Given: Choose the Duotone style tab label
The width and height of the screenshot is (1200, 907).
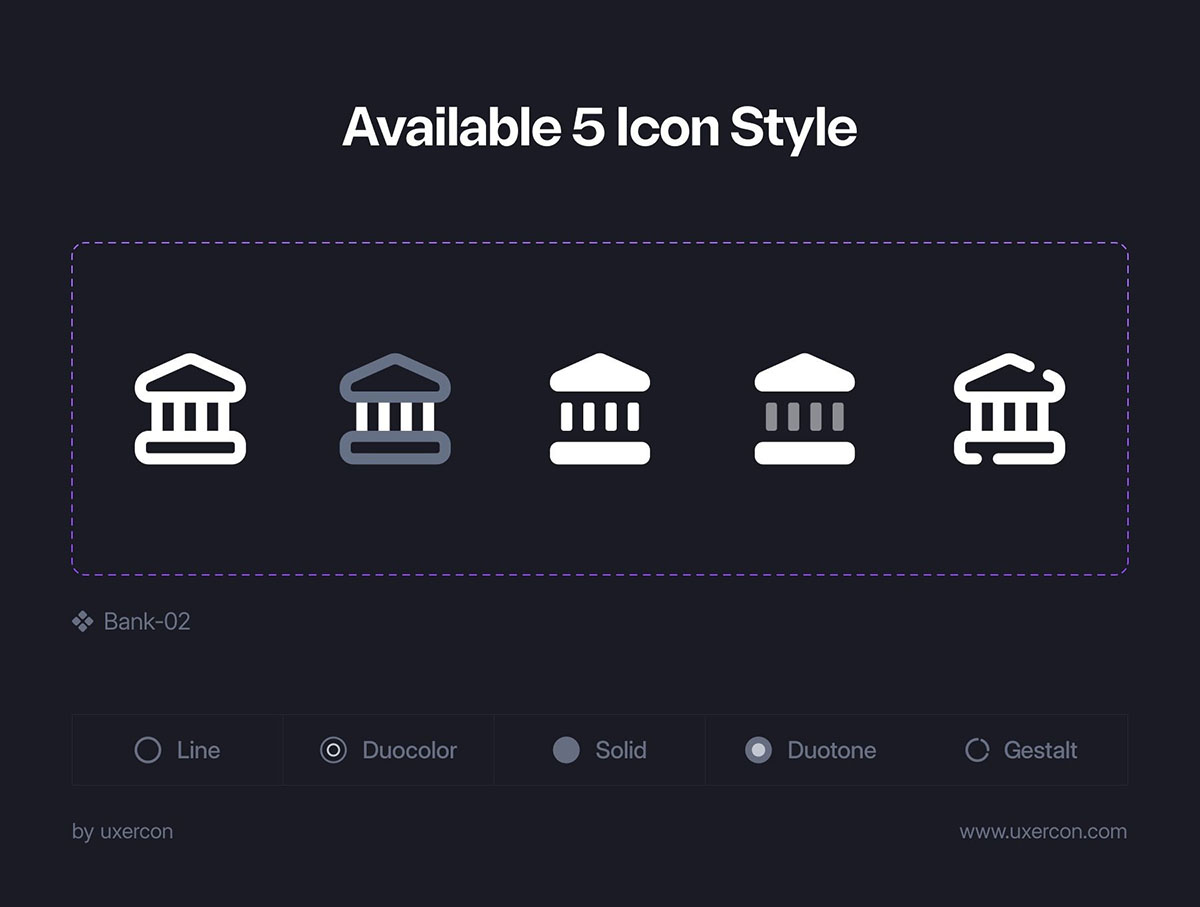Looking at the screenshot, I should coord(832,750).
